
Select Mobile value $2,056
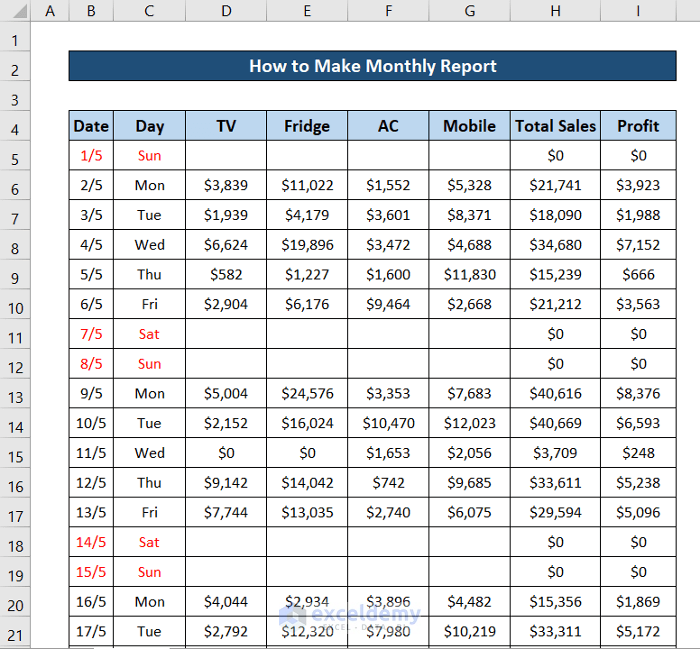tap(470, 453)
